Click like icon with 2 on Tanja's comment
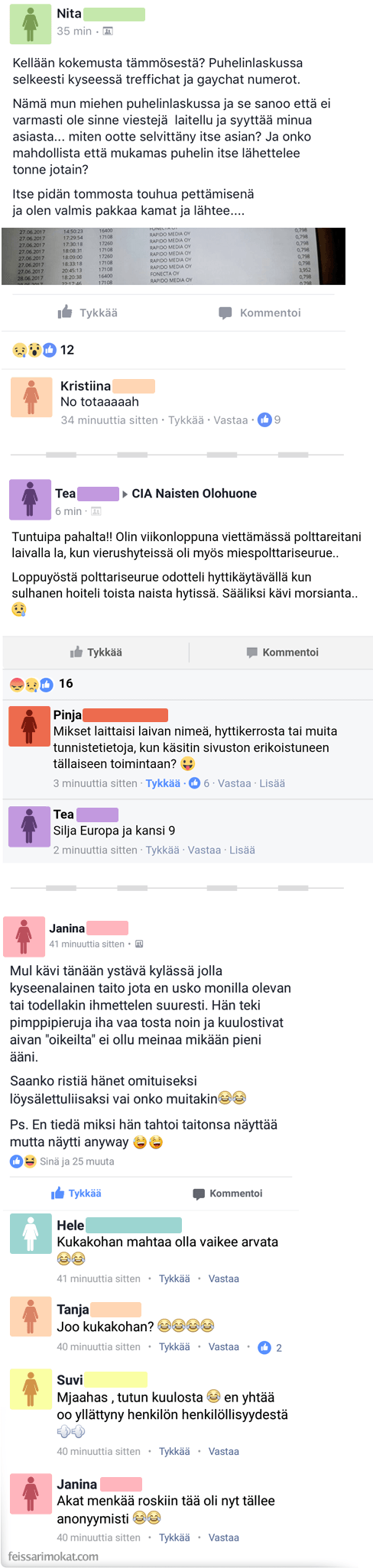This screenshot has height=1568, width=373. (x=270, y=1347)
